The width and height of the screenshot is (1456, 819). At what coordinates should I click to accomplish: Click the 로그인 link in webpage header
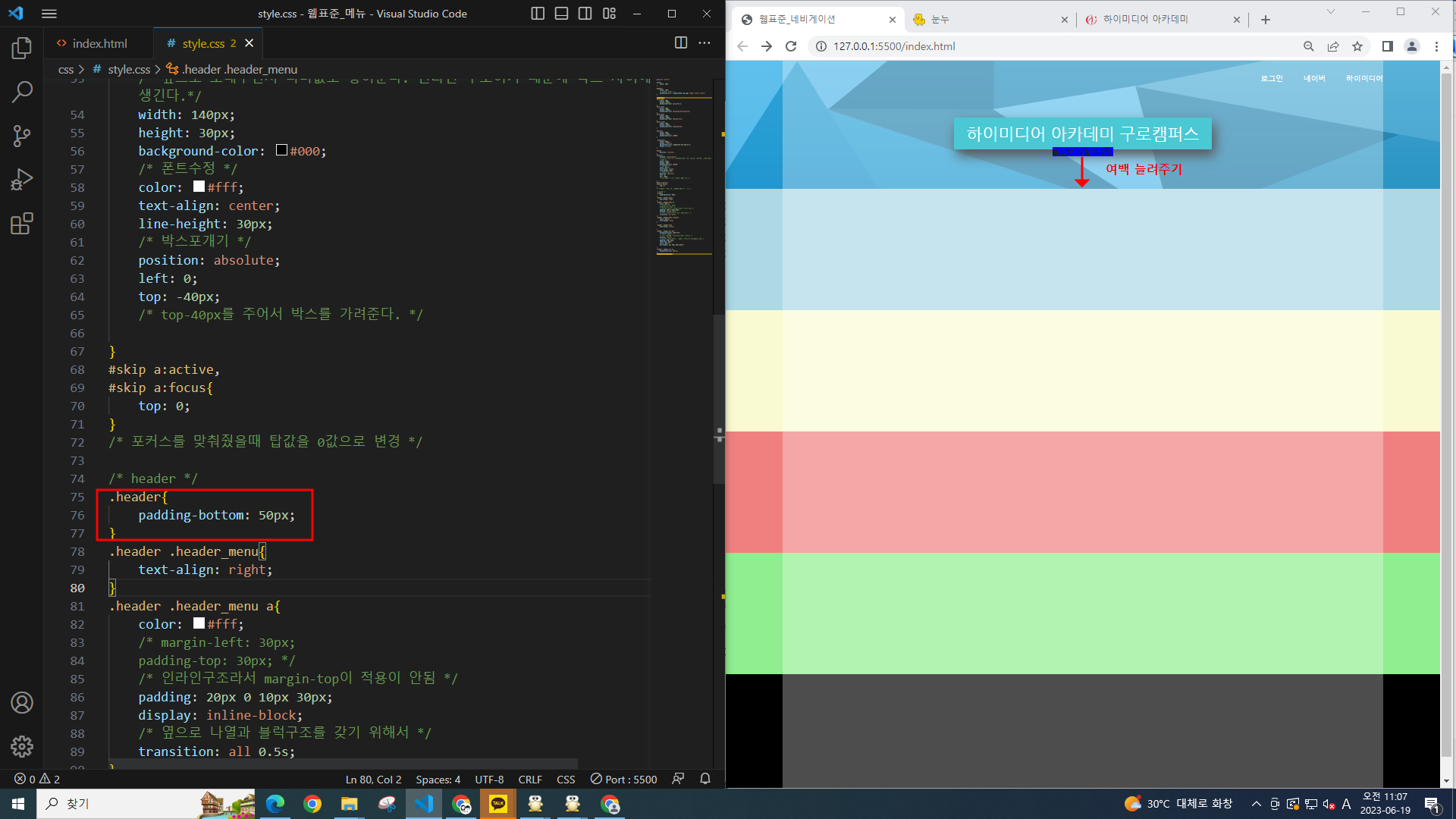1271,78
